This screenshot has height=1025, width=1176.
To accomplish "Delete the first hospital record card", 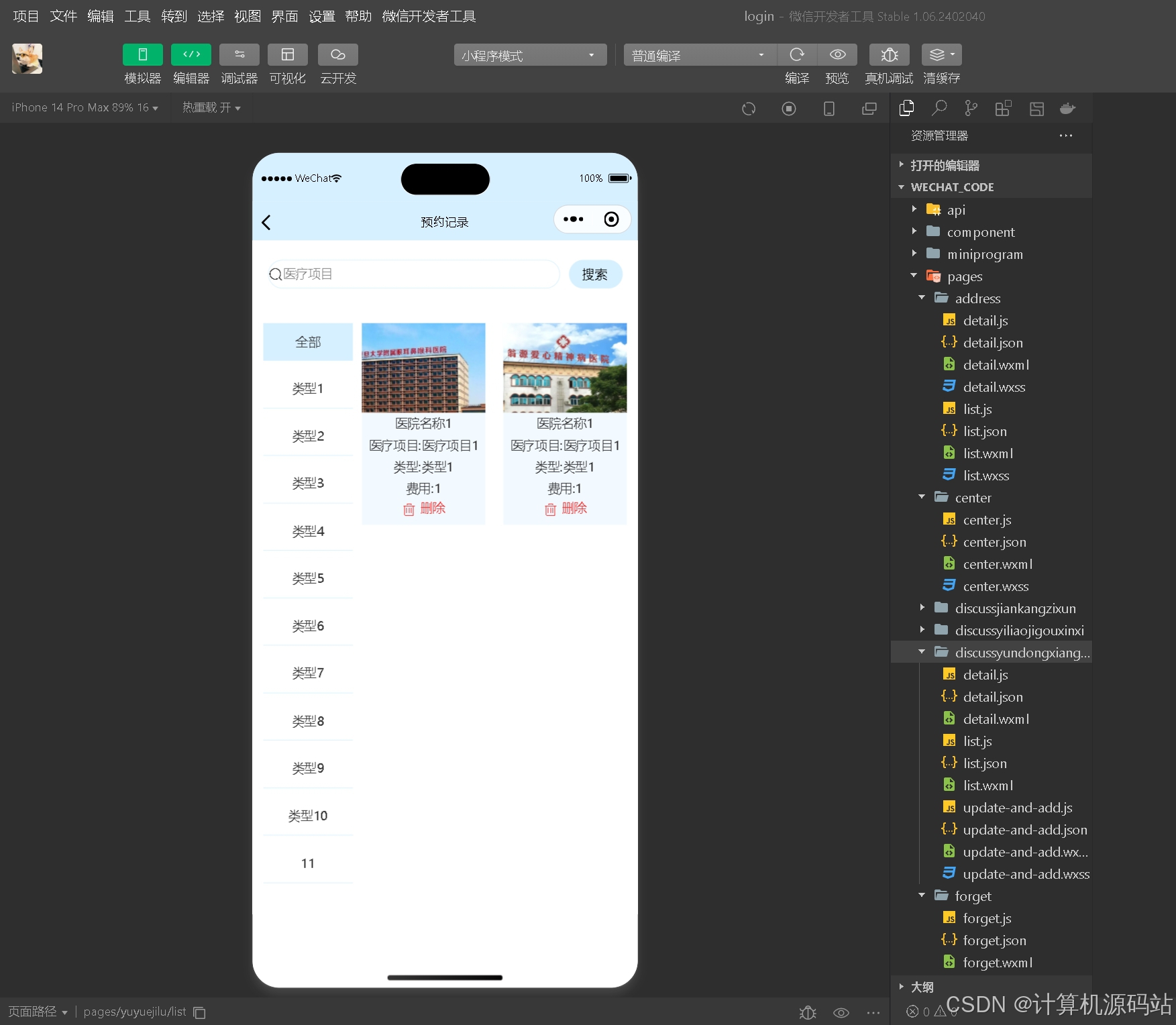I will [424, 508].
